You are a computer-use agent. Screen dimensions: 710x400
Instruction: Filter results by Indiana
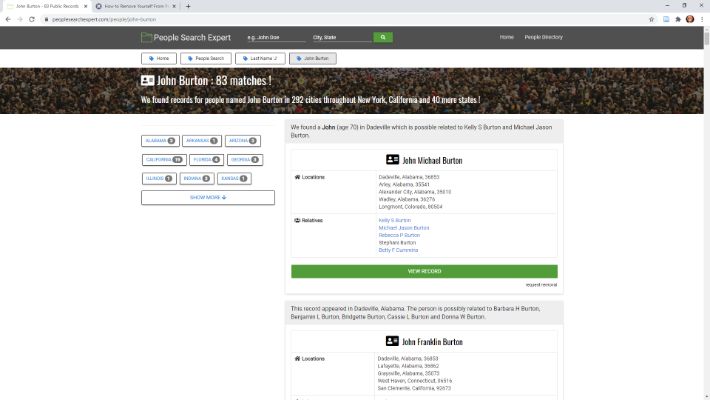[197, 178]
